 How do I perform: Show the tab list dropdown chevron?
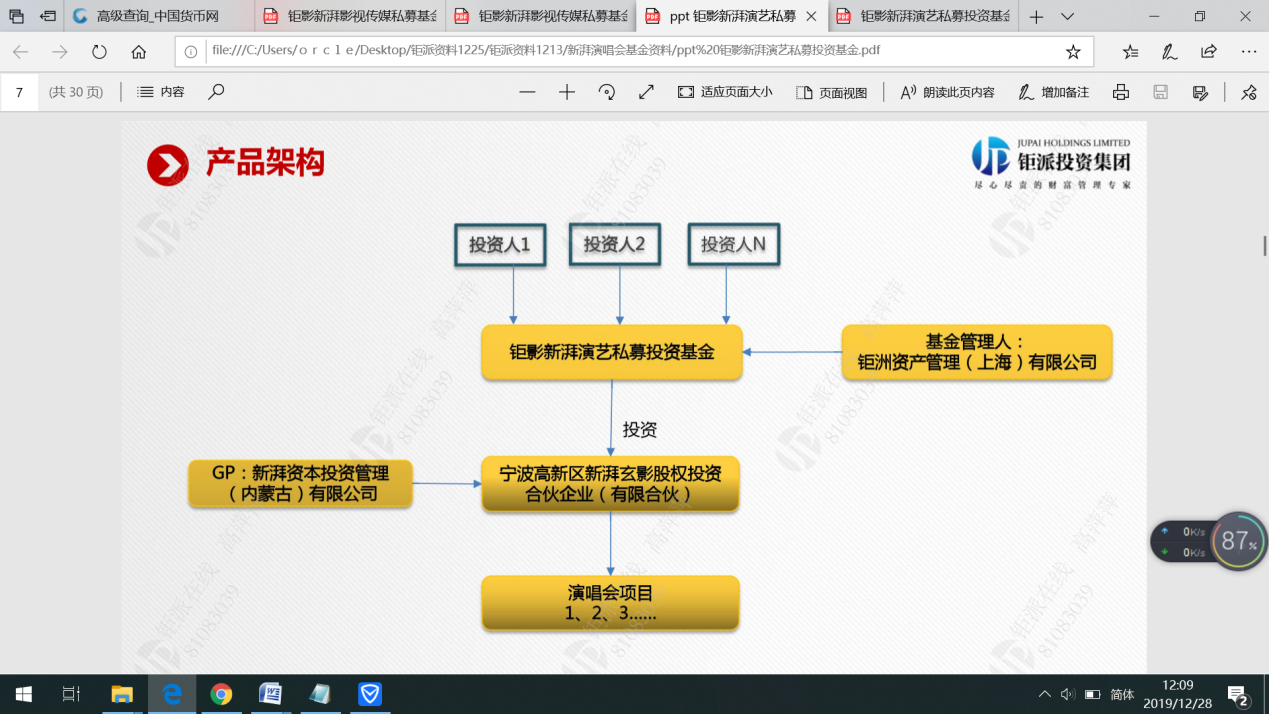click(x=1067, y=17)
